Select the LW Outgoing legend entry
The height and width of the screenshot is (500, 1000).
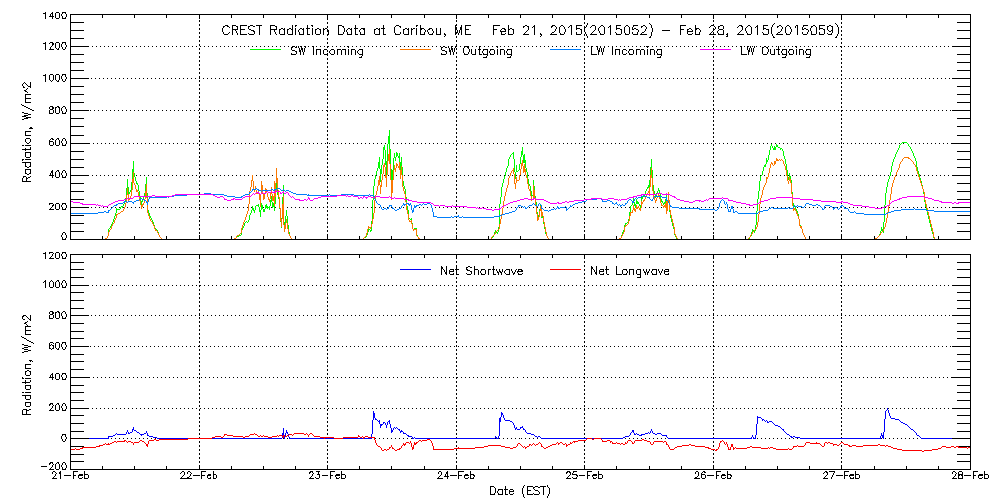coord(775,52)
